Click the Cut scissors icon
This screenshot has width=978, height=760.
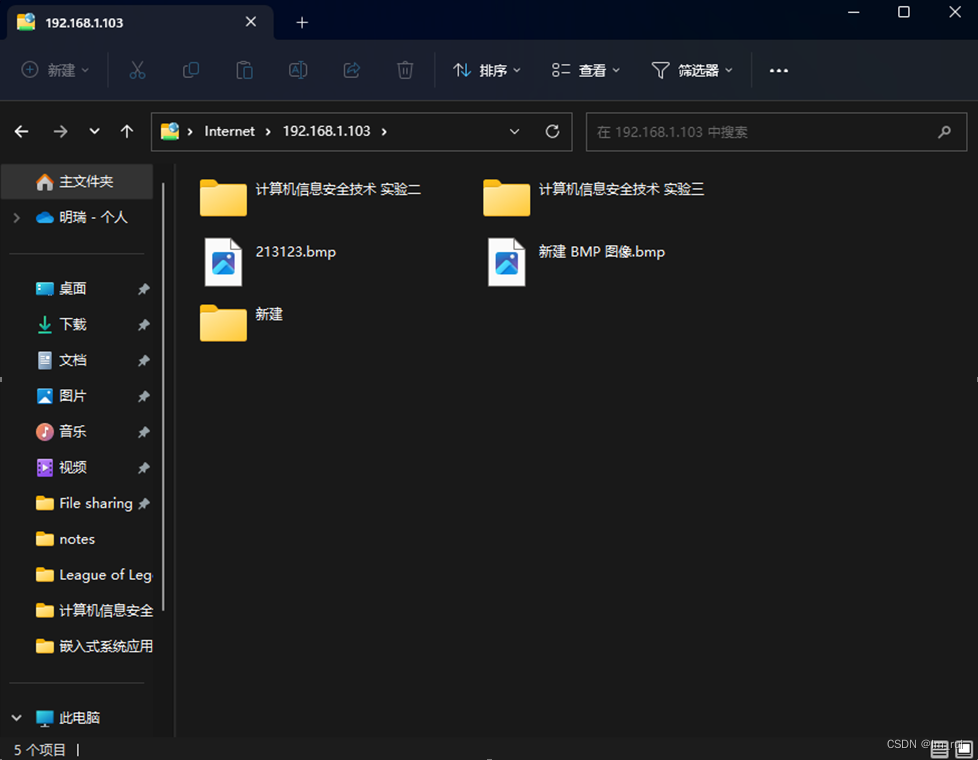[x=137, y=70]
